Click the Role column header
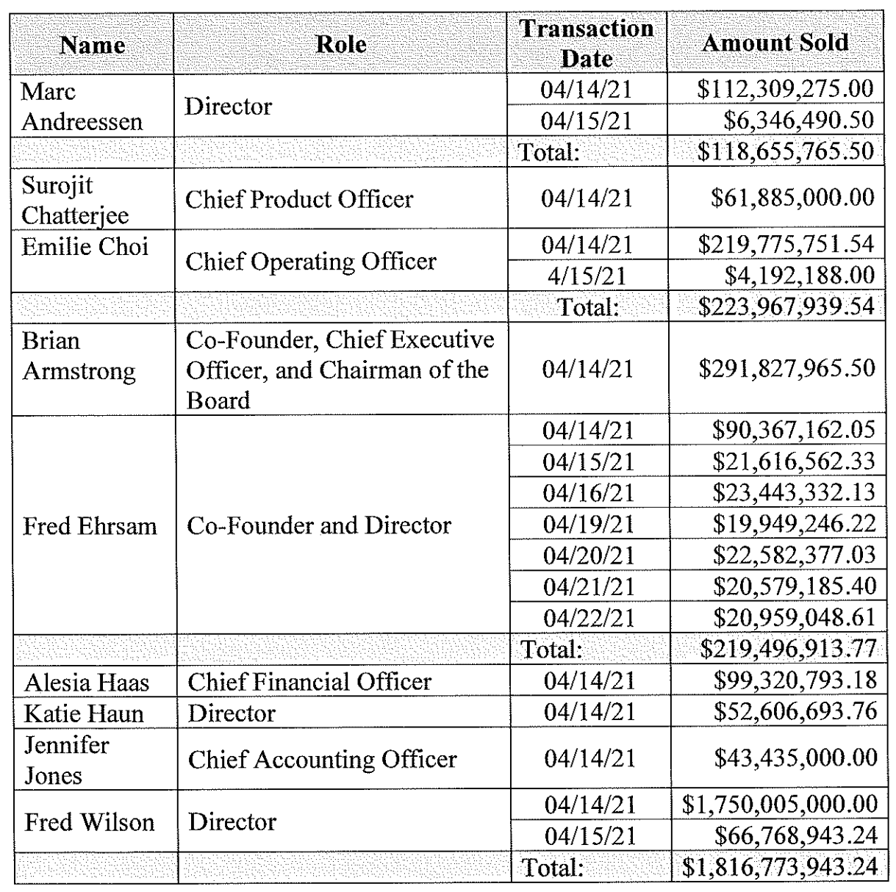This screenshot has width=896, height=892. pos(340,44)
